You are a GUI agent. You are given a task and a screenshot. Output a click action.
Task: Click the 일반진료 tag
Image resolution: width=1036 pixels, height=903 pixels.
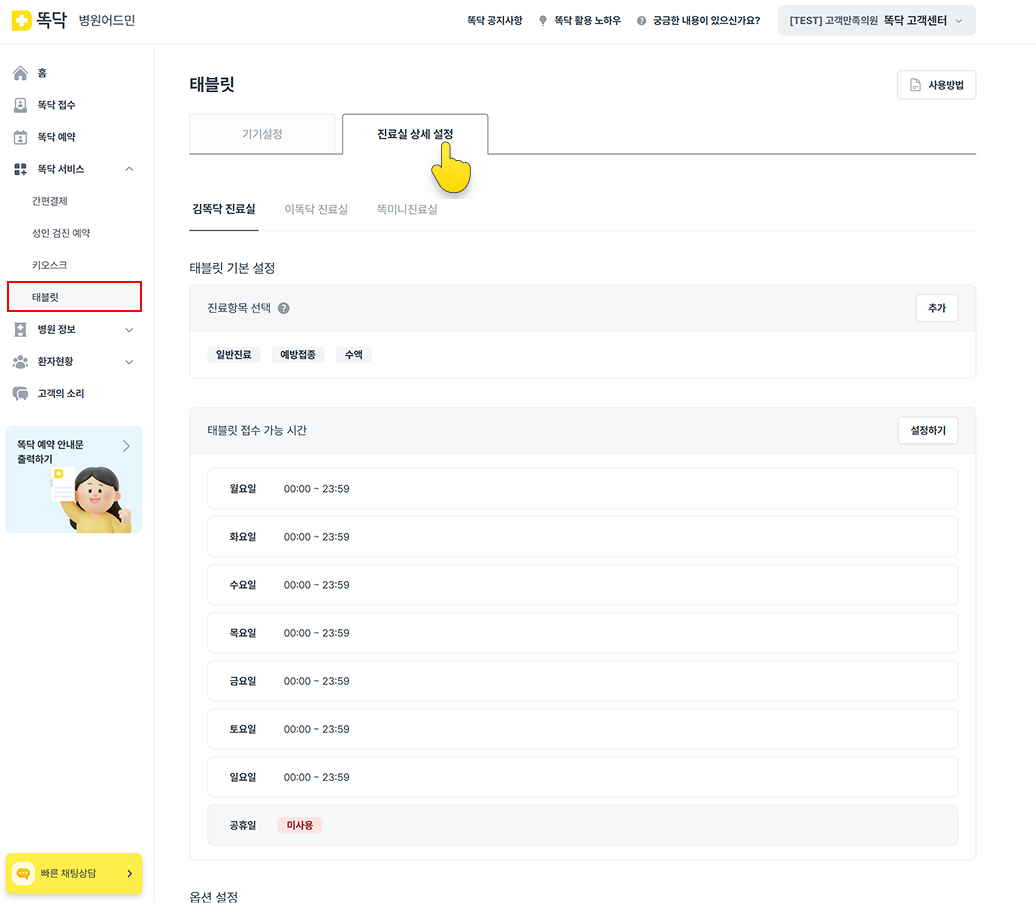pyautogui.click(x=233, y=355)
